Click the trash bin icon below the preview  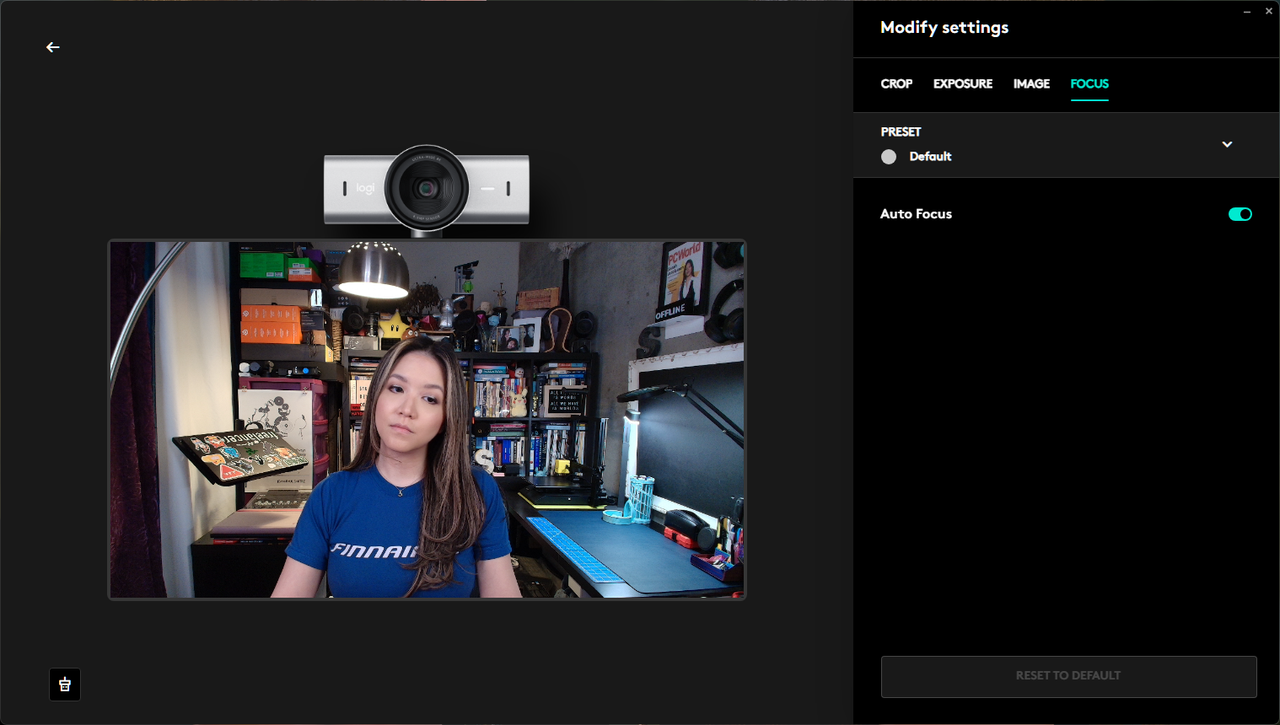tap(65, 684)
